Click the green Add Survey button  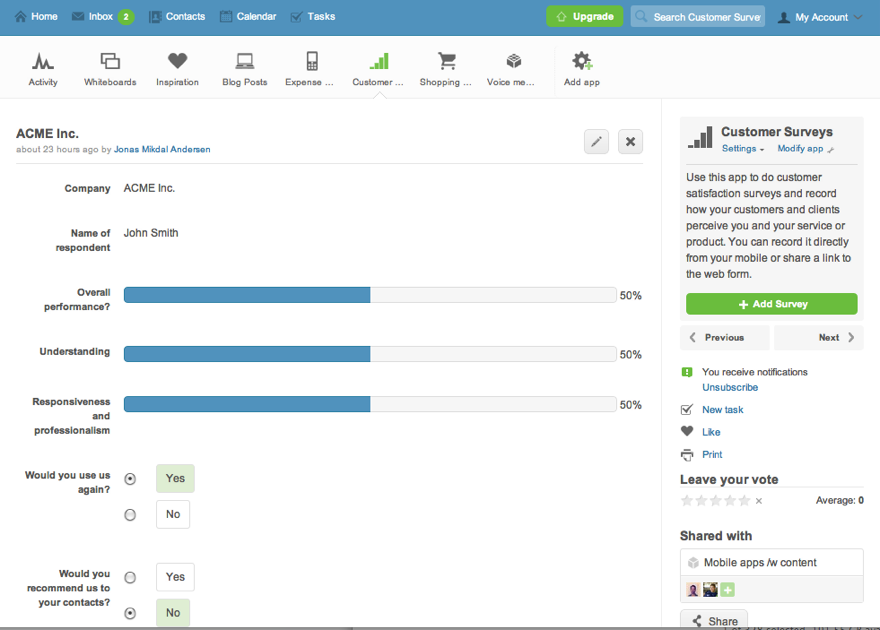(x=771, y=304)
